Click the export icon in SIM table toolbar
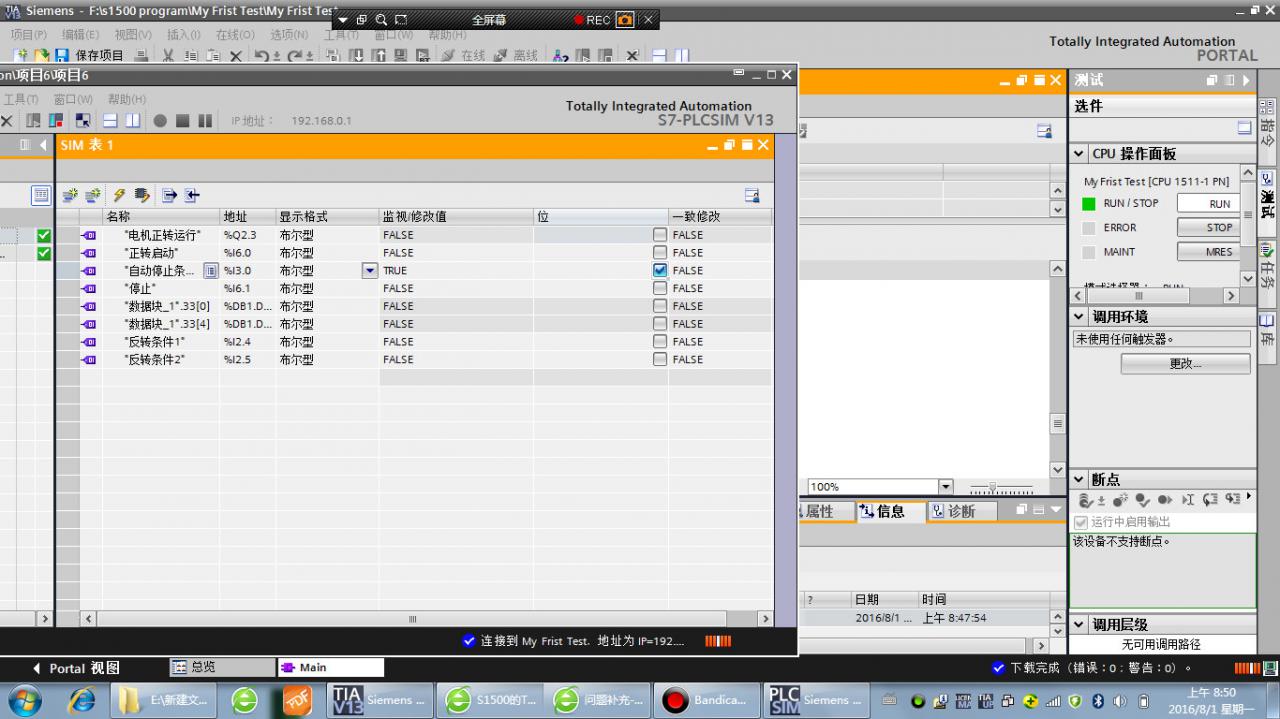 [169, 195]
